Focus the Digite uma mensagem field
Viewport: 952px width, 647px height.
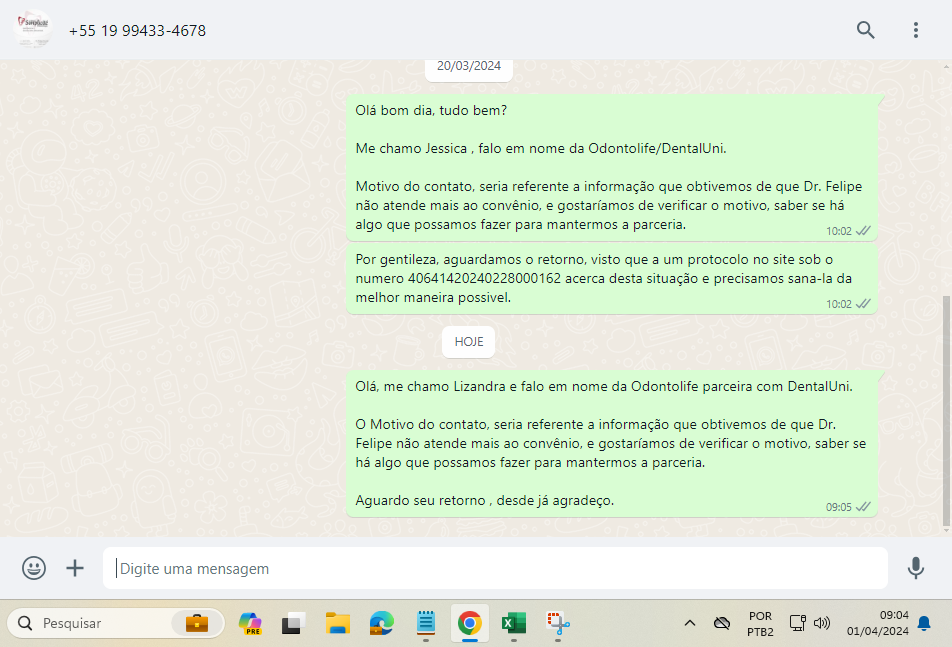pos(495,568)
